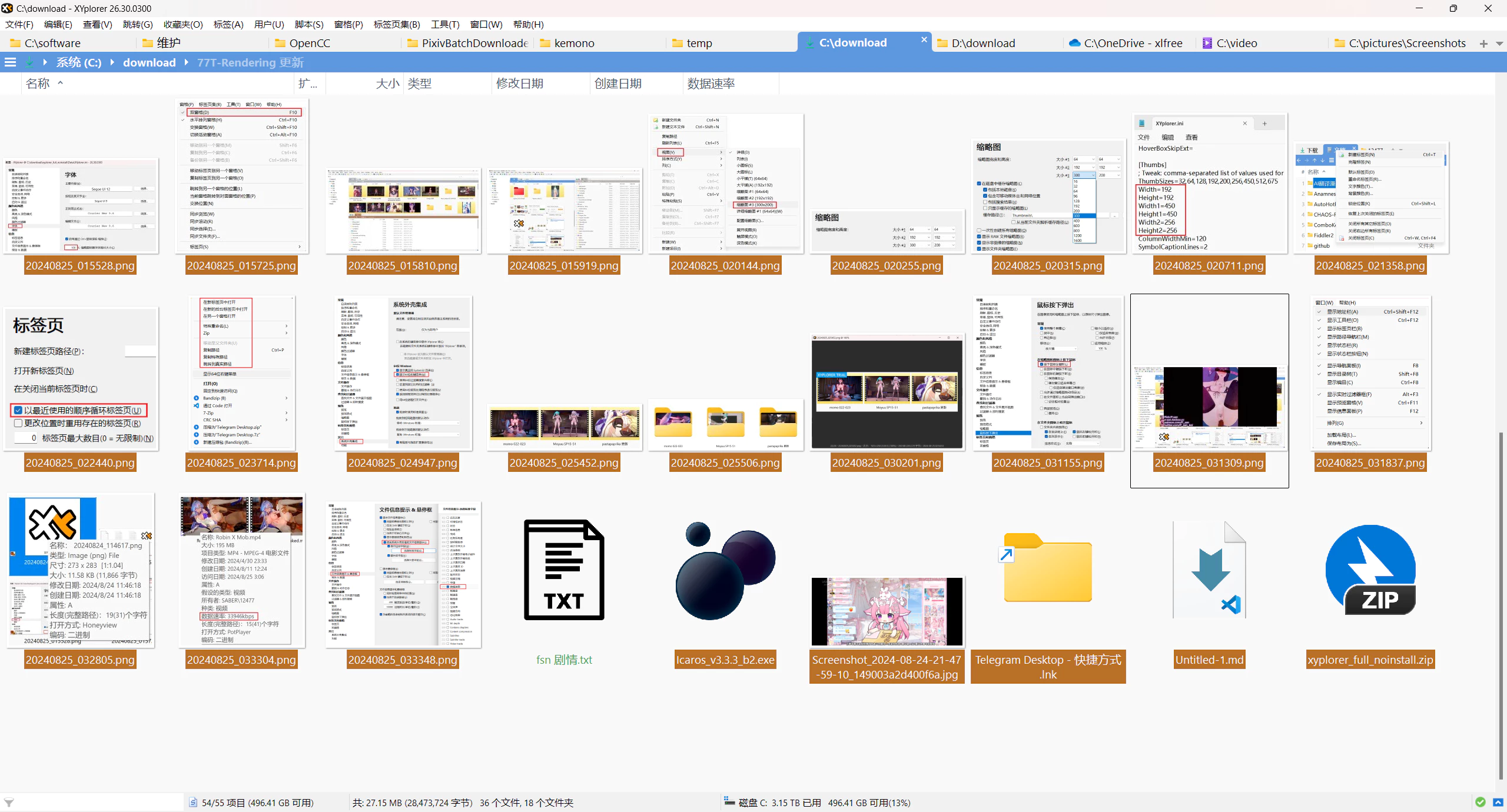The height and width of the screenshot is (812, 1507).
Task: Switch to the 维护 tab
Action: coord(201,43)
